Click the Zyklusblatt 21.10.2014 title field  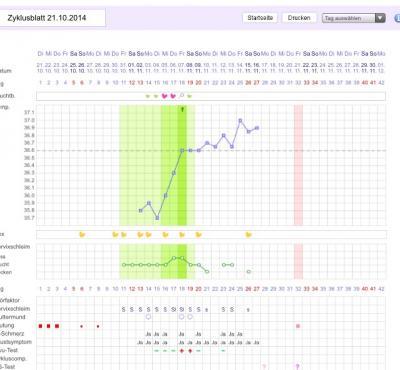tap(52, 18)
